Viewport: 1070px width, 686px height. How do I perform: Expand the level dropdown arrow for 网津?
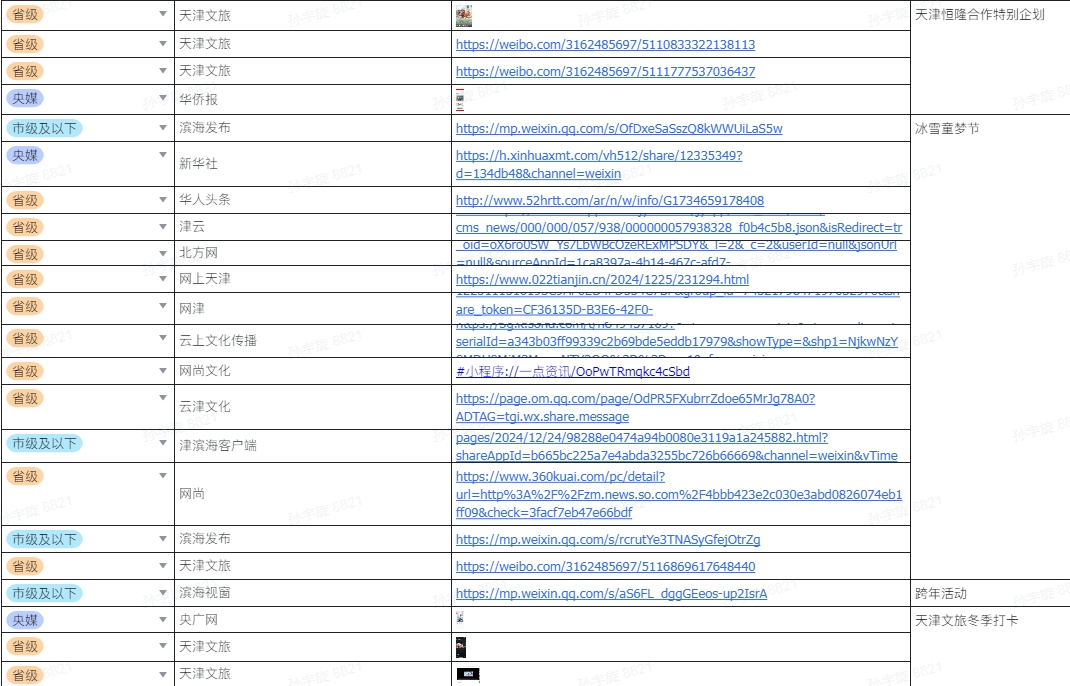click(162, 306)
